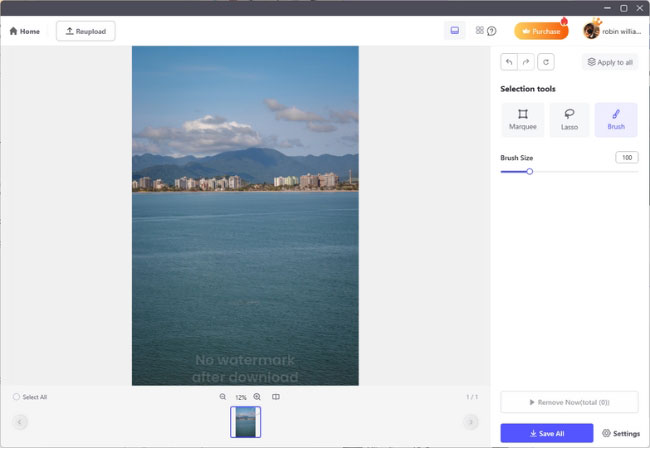The width and height of the screenshot is (650, 450).
Task: Go to the Home page
Action: [25, 31]
